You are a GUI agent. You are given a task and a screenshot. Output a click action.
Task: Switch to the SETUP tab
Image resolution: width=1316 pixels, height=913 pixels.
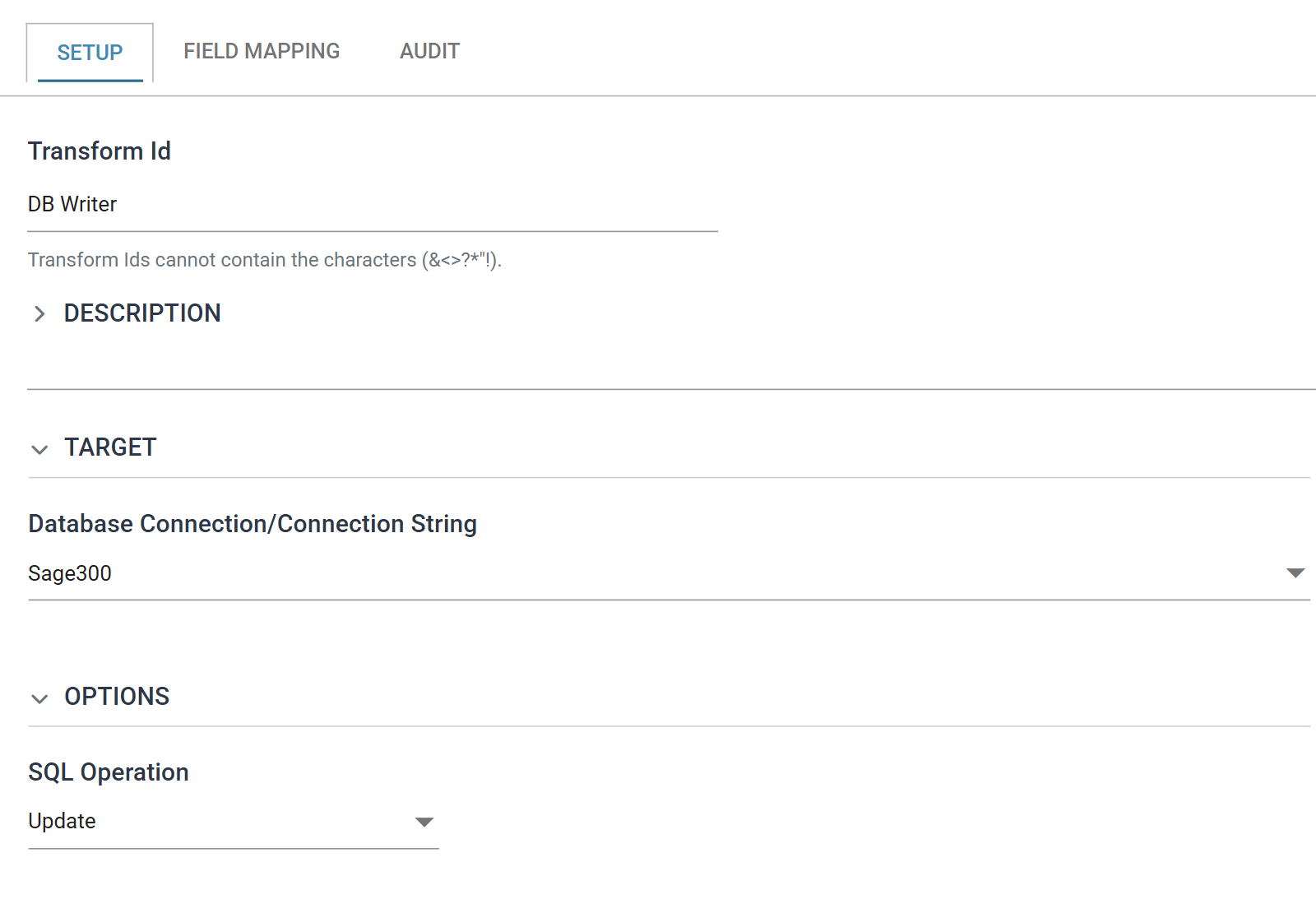90,53
